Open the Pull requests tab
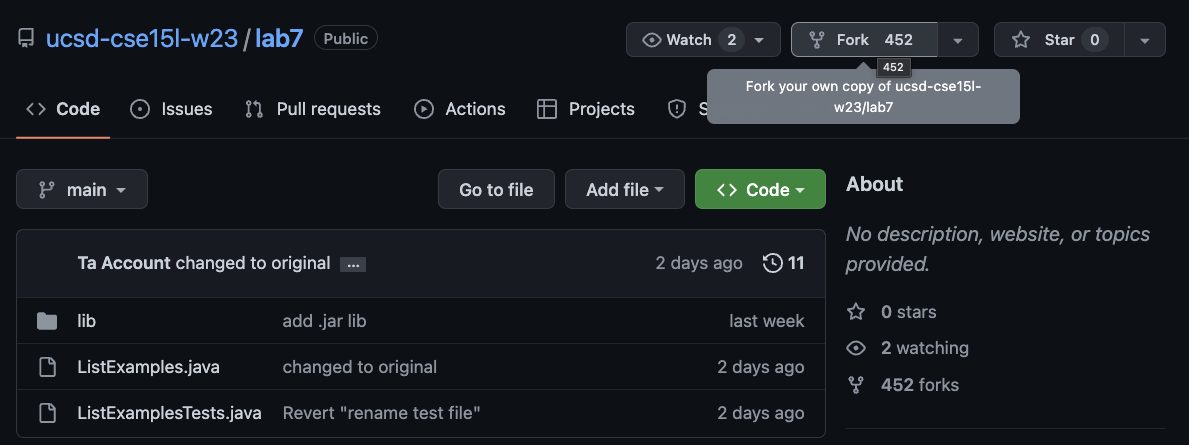The height and width of the screenshot is (445, 1189). [312, 109]
